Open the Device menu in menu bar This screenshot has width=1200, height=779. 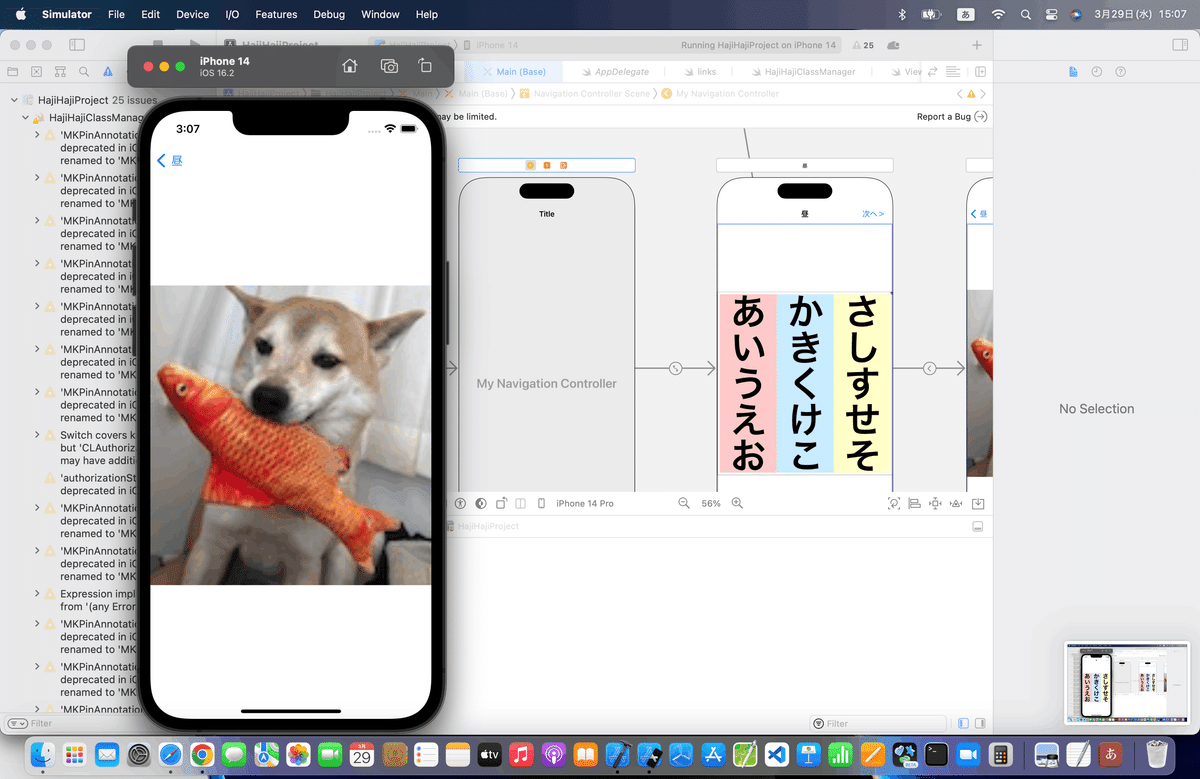pos(192,14)
